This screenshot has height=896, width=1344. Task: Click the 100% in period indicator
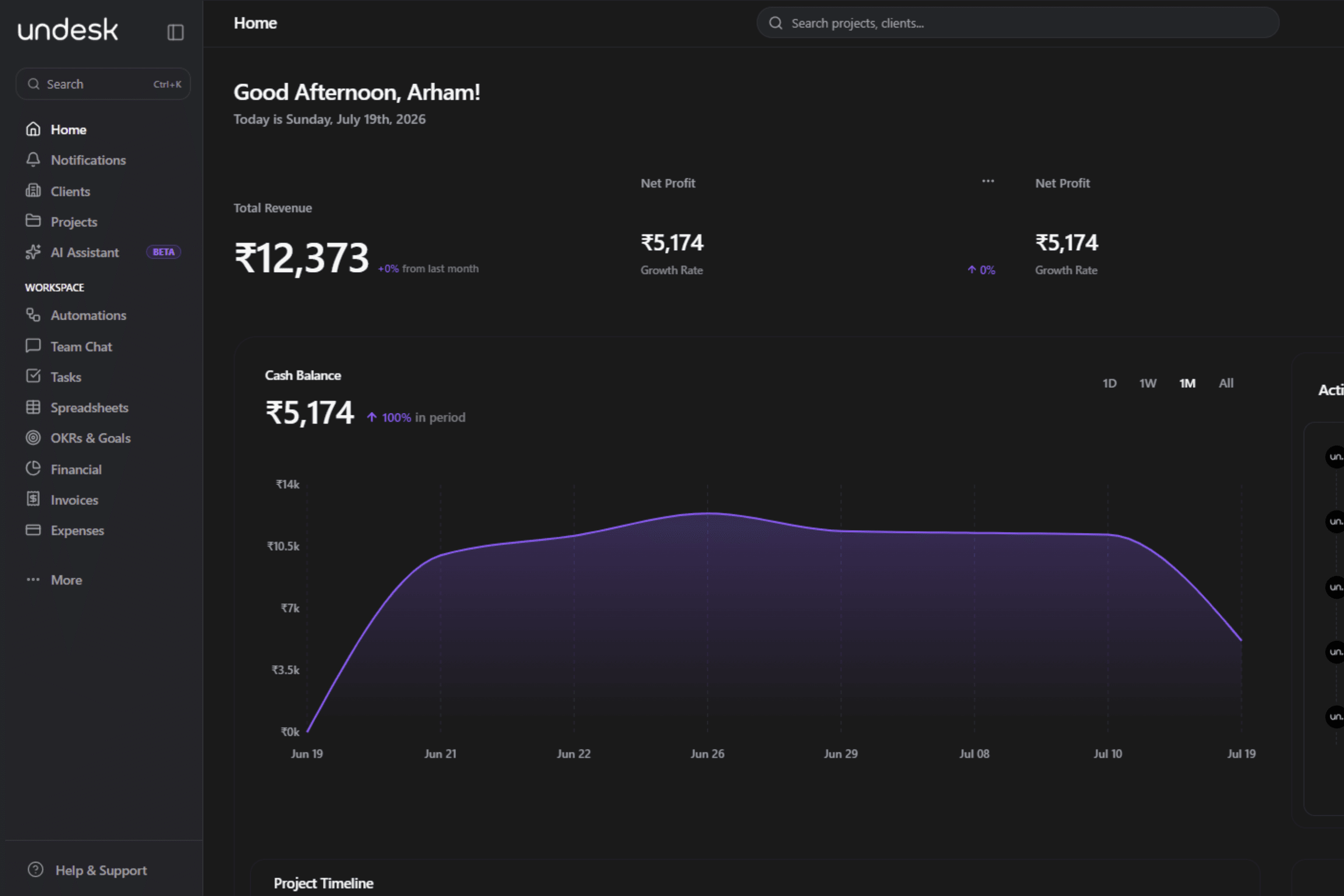coord(415,418)
